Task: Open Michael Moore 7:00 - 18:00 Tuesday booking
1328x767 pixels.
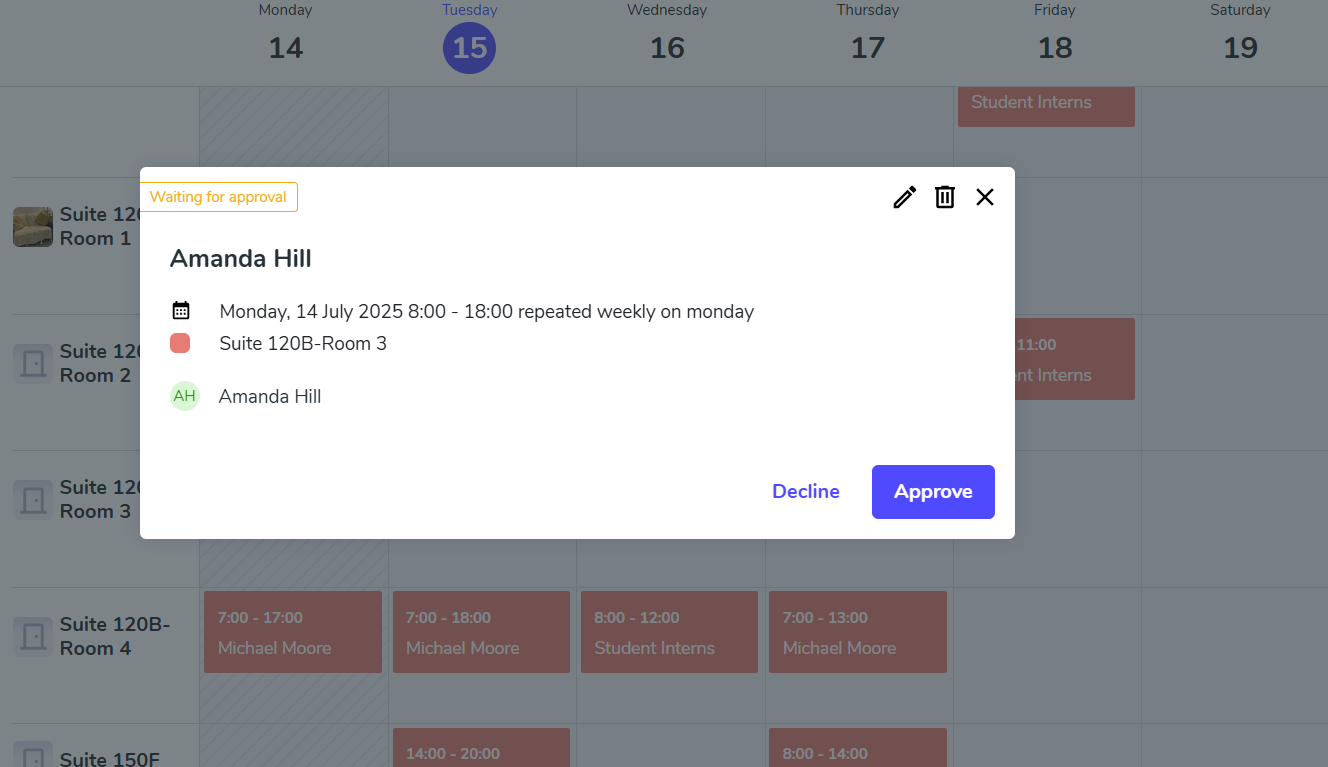Action: pos(481,632)
